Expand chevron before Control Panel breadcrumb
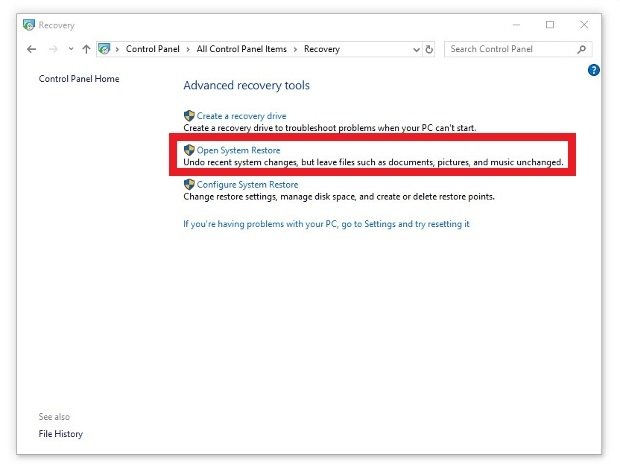Viewport: 620px width, 472px height. tap(117, 49)
